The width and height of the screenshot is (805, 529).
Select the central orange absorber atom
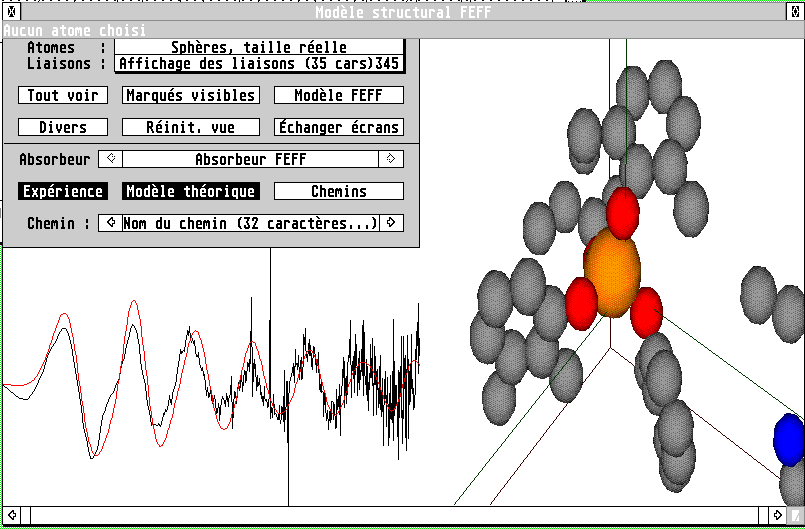coord(611,273)
